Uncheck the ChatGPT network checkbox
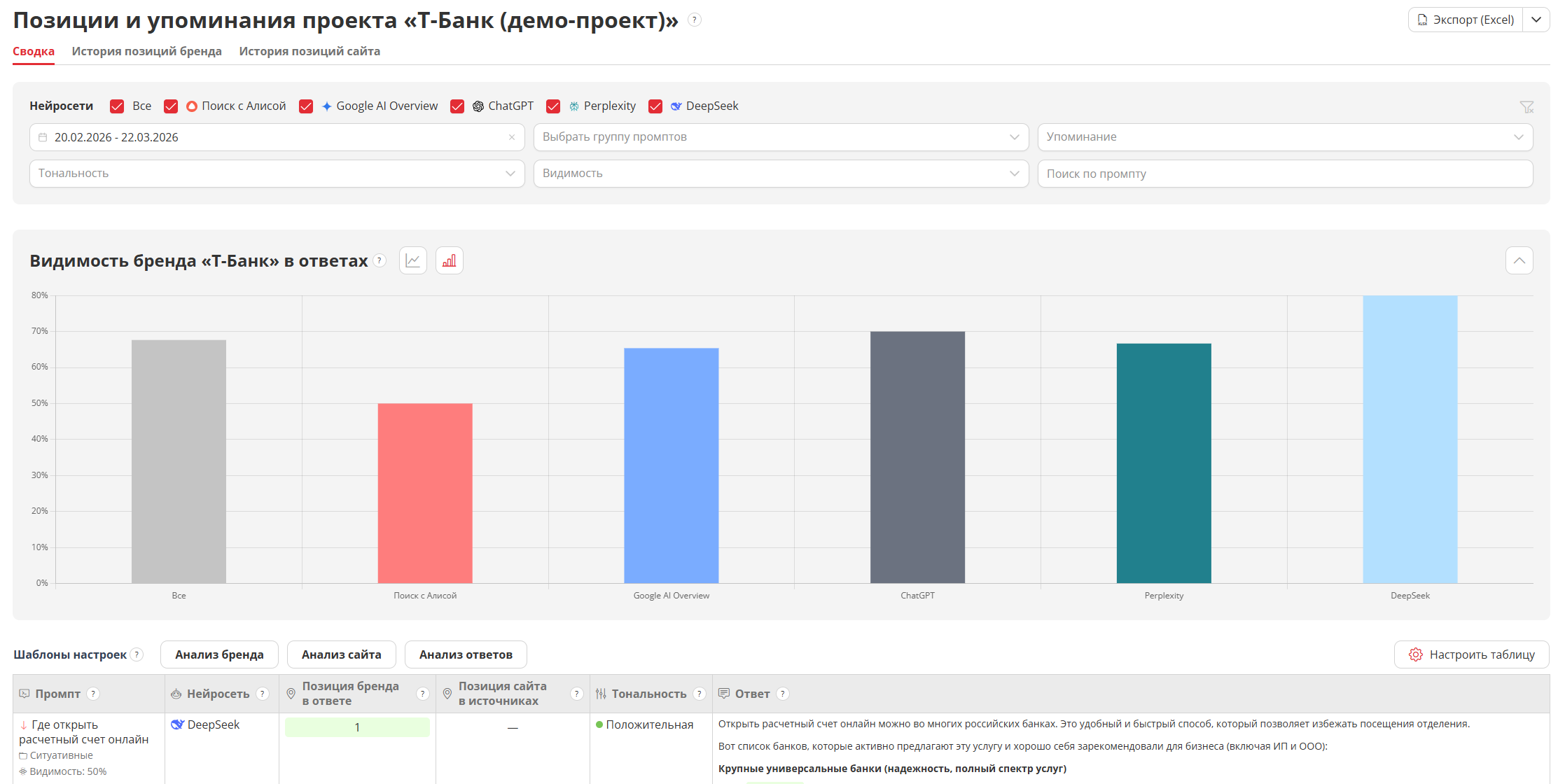The width and height of the screenshot is (1565, 784). click(x=457, y=106)
